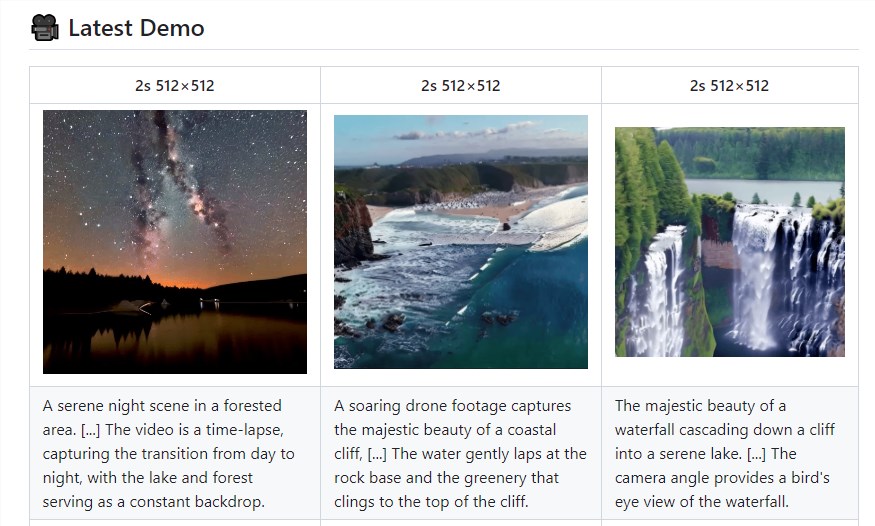Click the movie camera icon beside Latest Demo
The image size is (875, 526).
tap(45, 27)
